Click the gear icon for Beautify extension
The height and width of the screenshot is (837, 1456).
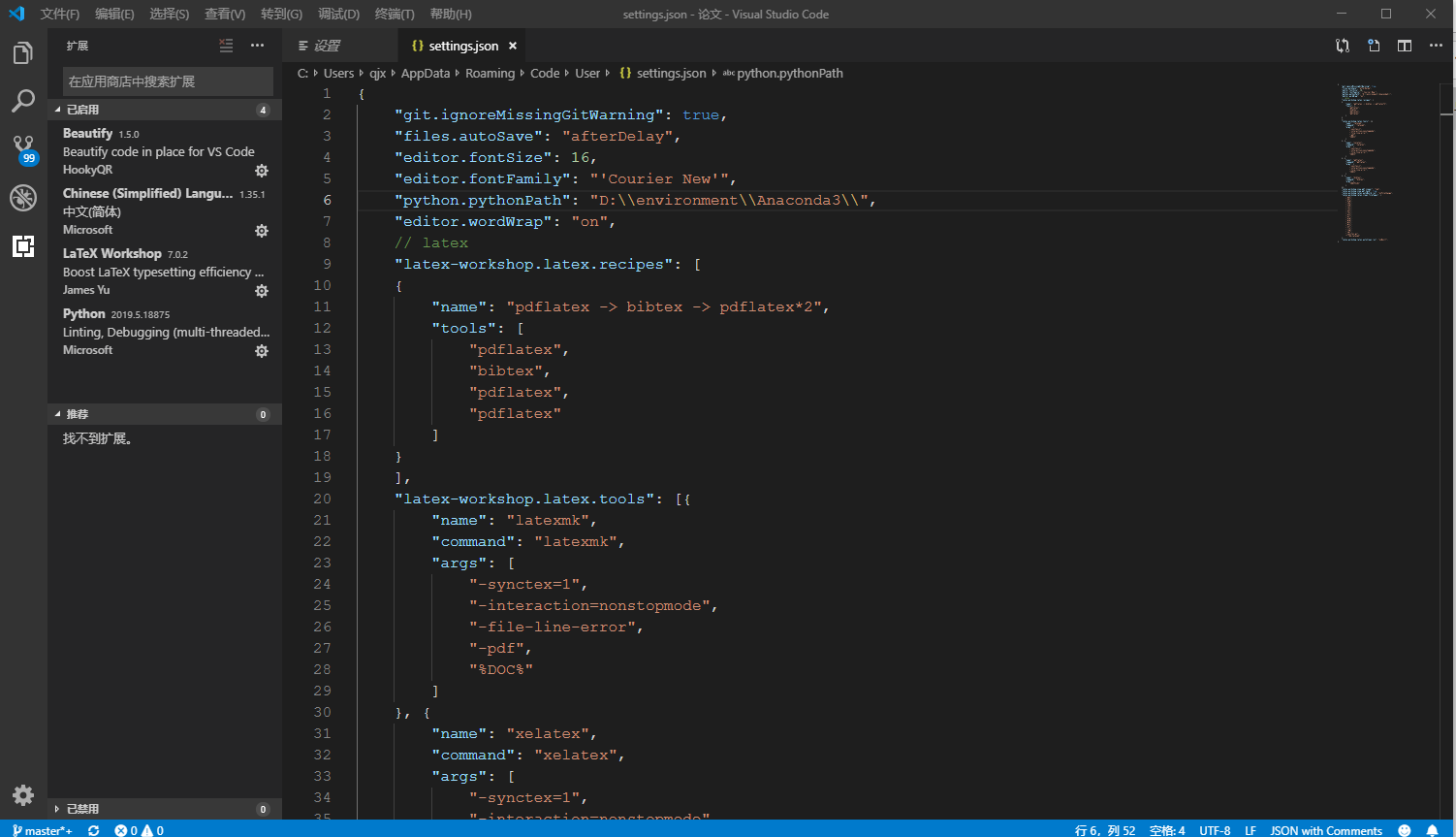click(261, 171)
